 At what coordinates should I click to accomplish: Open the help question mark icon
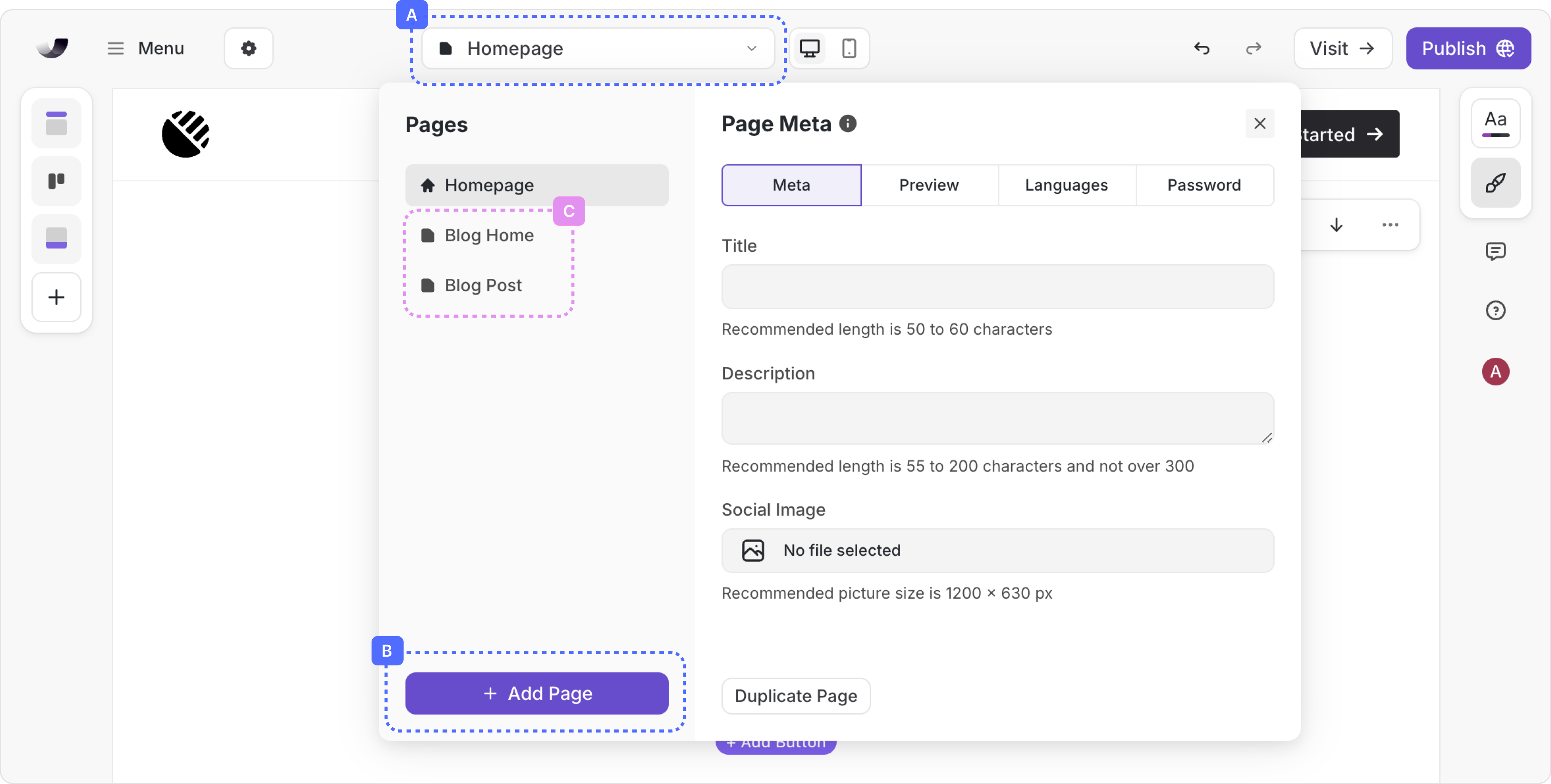(x=1495, y=310)
